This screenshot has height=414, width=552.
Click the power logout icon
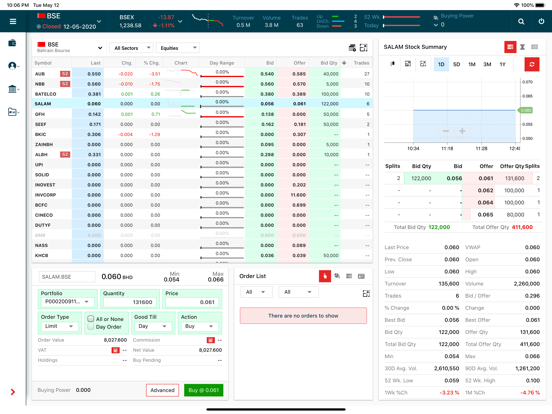coord(541,21)
